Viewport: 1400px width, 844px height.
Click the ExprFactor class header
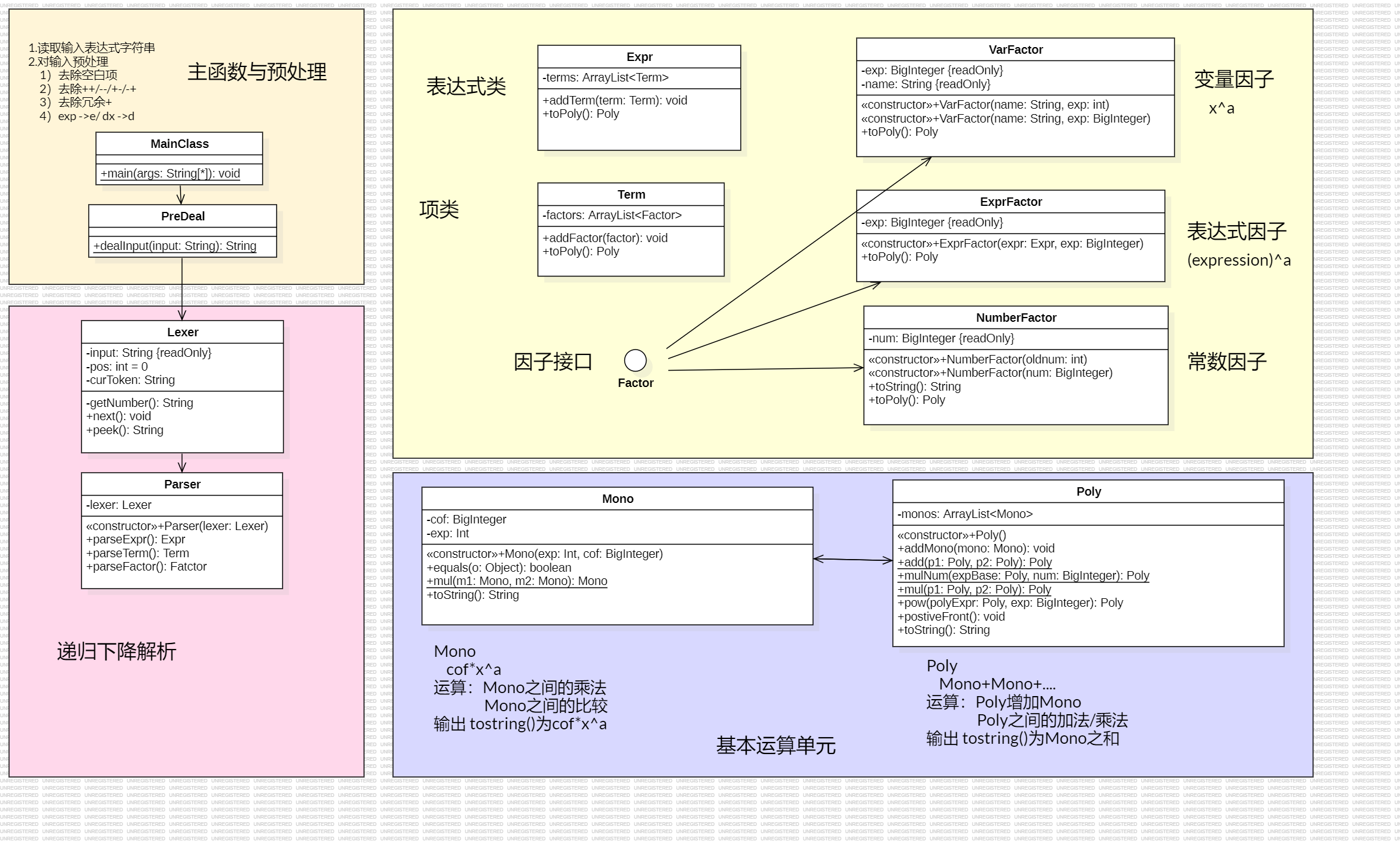tap(1011, 202)
